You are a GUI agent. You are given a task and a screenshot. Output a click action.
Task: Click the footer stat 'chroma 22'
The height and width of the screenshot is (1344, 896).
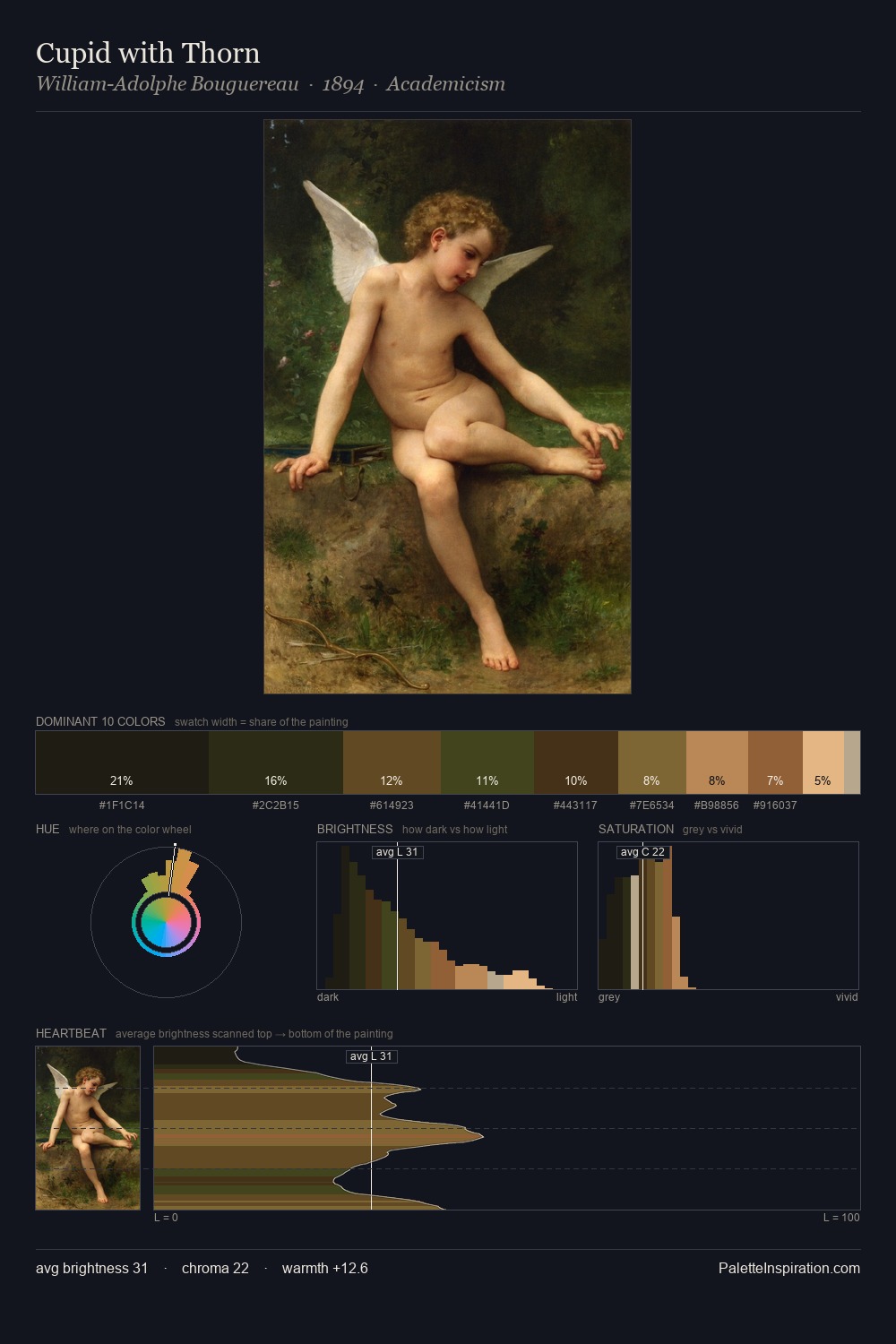pyautogui.click(x=215, y=1268)
